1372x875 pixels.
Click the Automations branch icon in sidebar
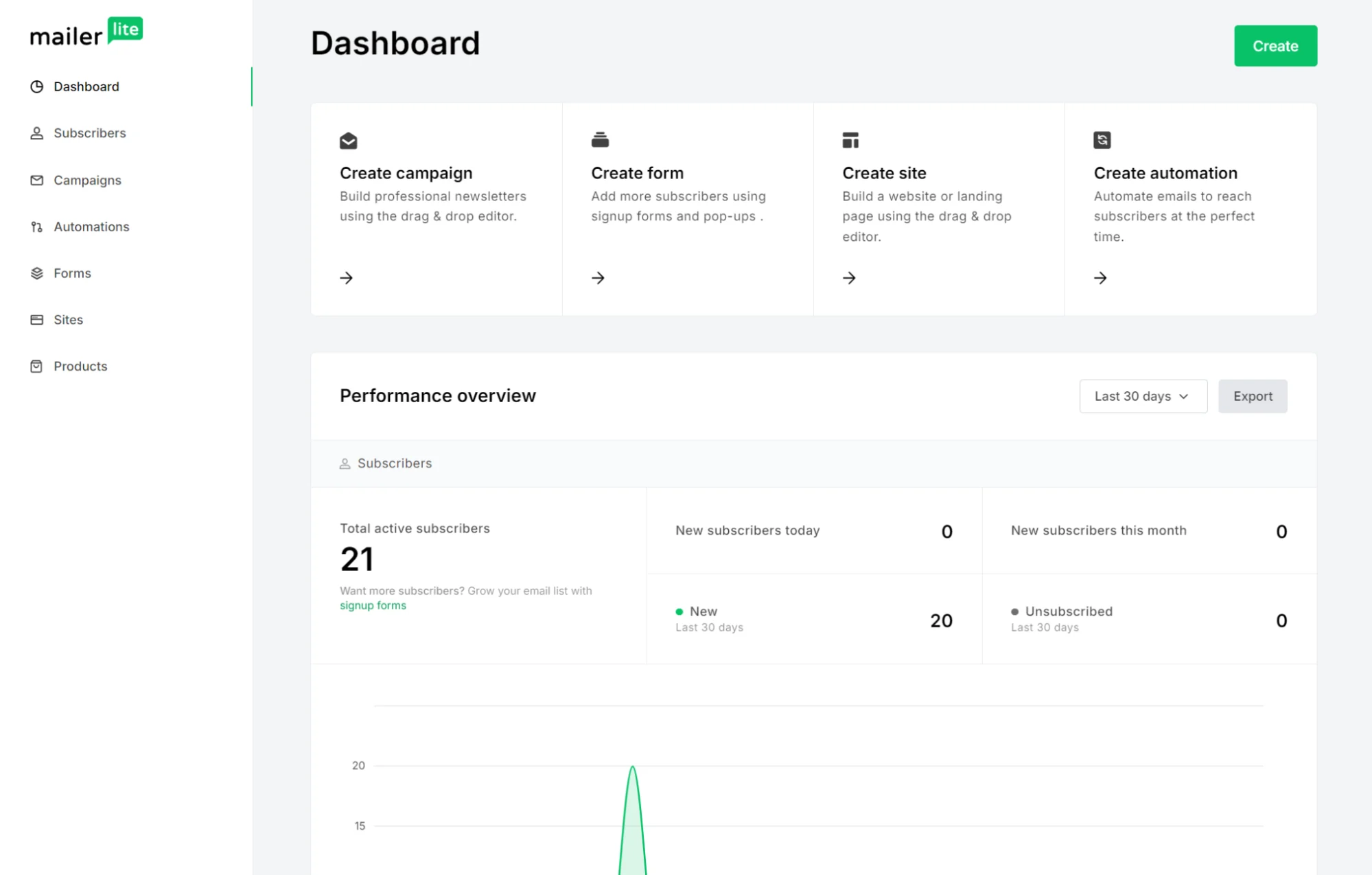point(37,226)
